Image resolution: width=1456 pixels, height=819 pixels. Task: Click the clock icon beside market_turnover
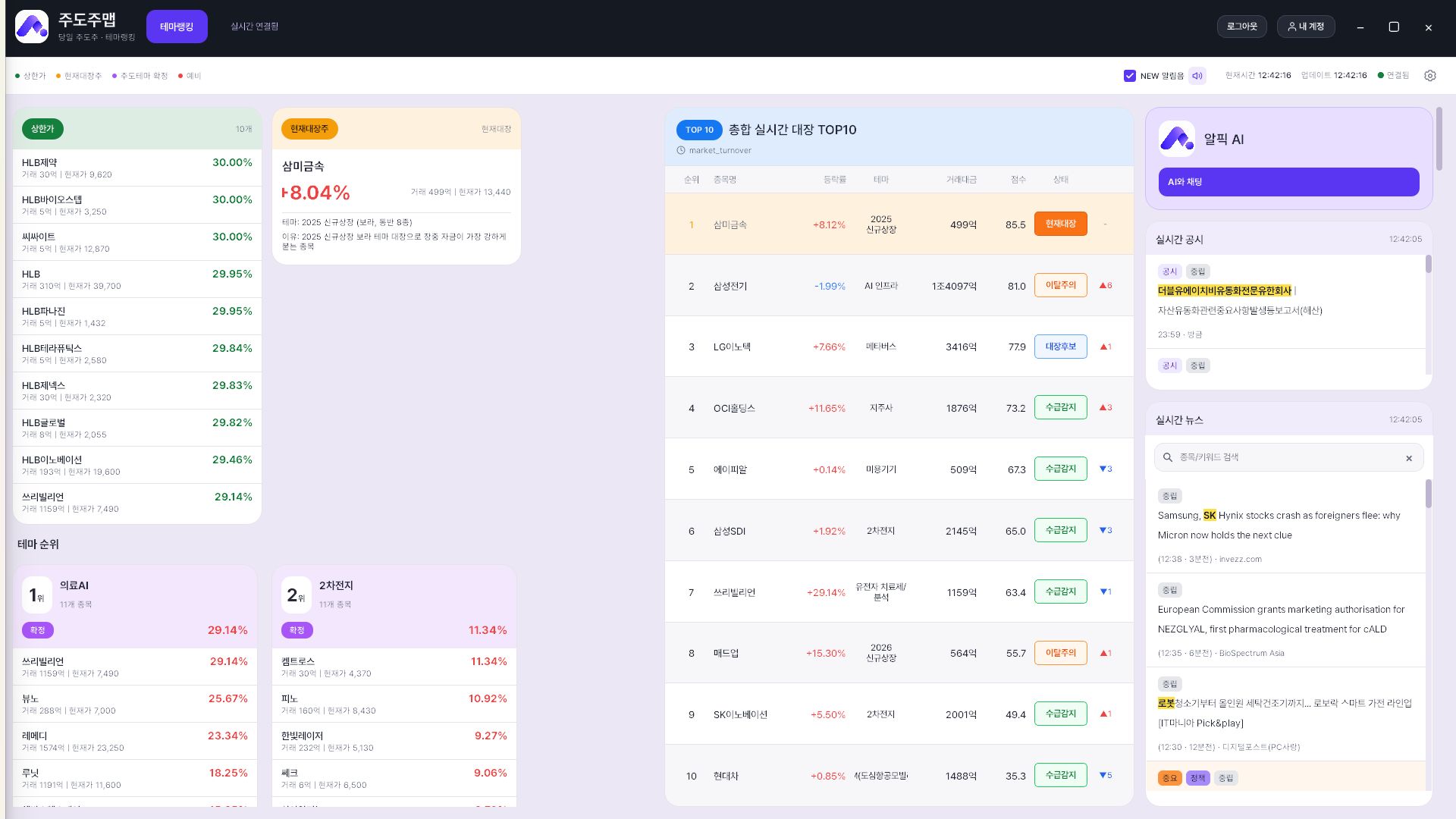point(681,150)
